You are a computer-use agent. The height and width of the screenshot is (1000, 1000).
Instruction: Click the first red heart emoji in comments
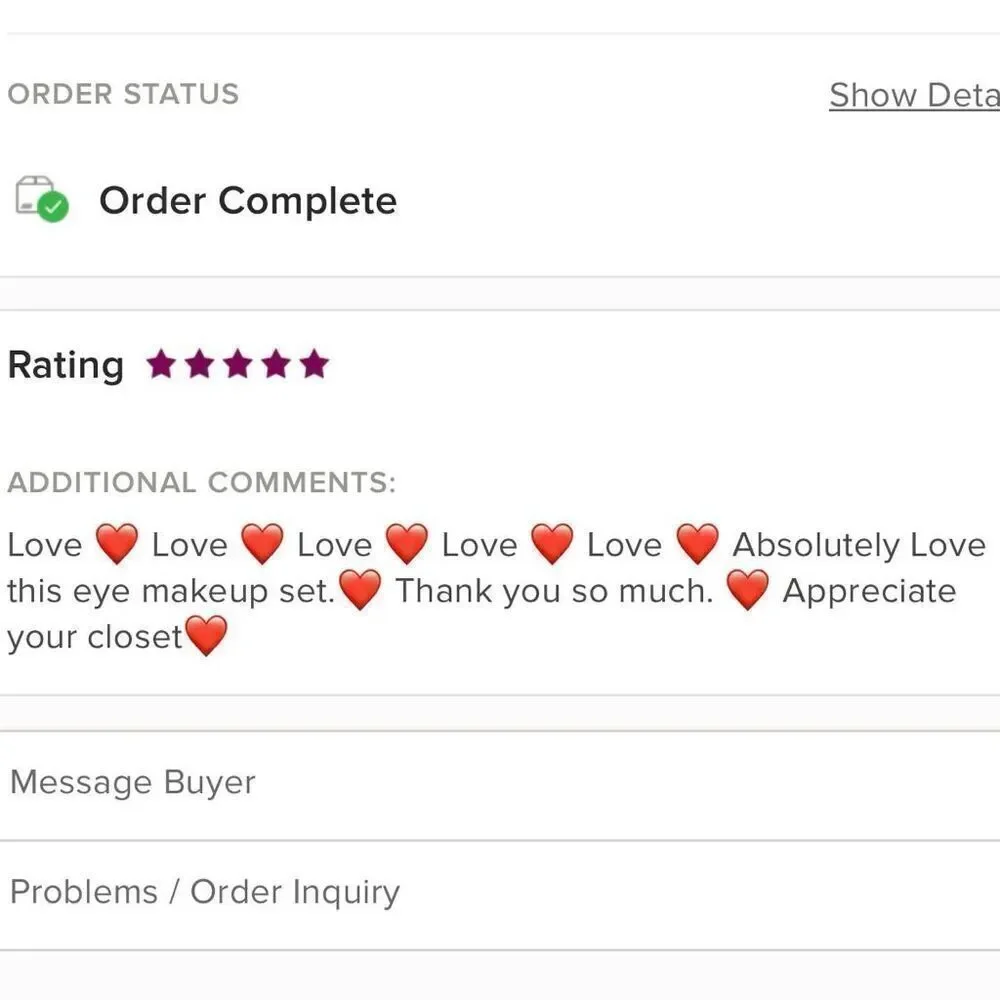tap(117, 544)
